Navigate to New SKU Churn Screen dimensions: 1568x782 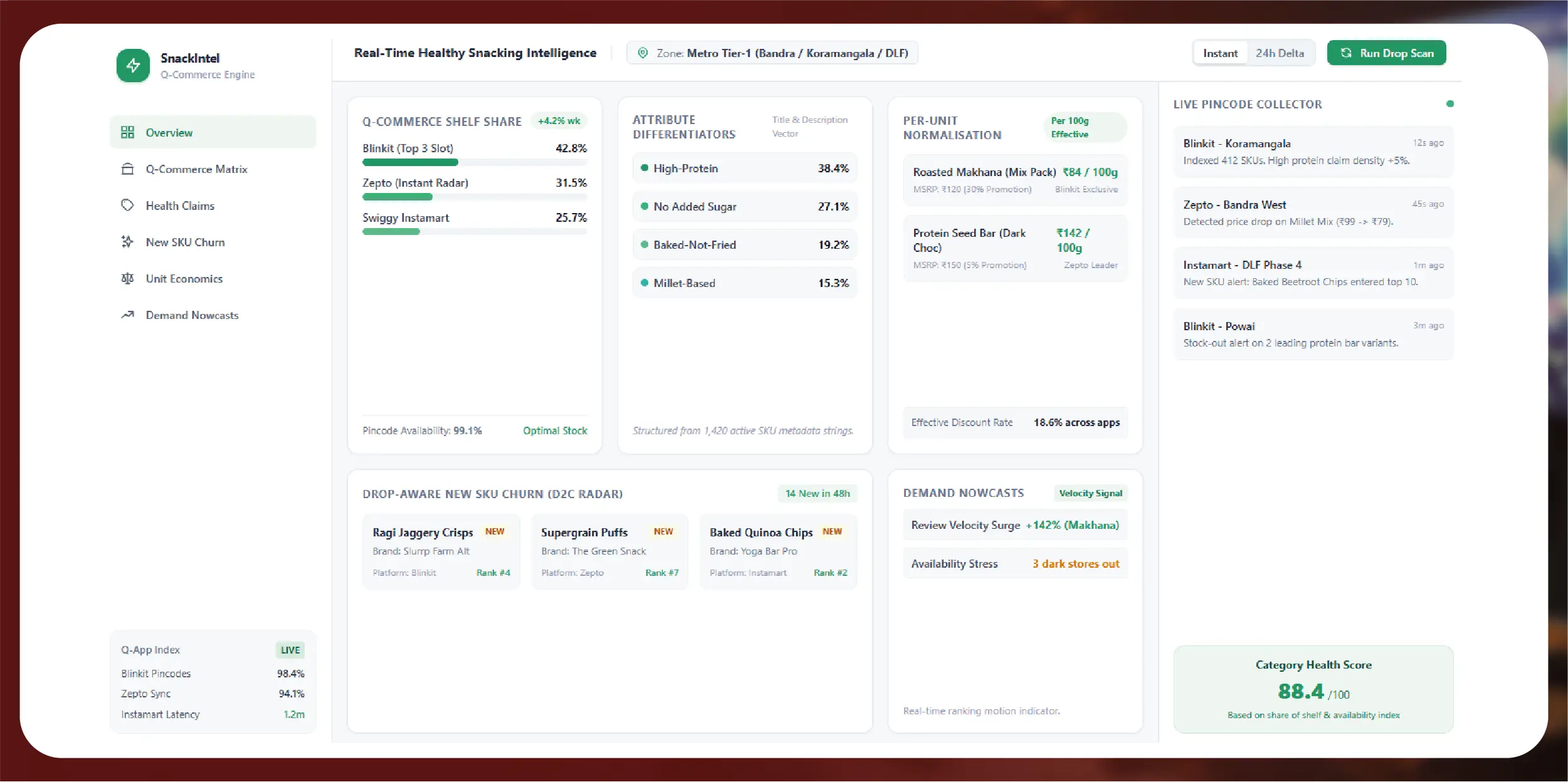[x=213, y=242]
